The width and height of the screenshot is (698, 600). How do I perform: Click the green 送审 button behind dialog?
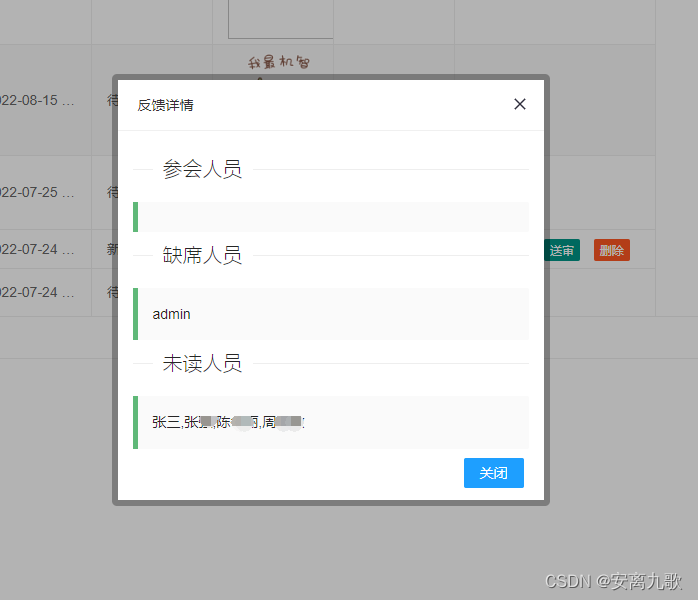tap(562, 250)
